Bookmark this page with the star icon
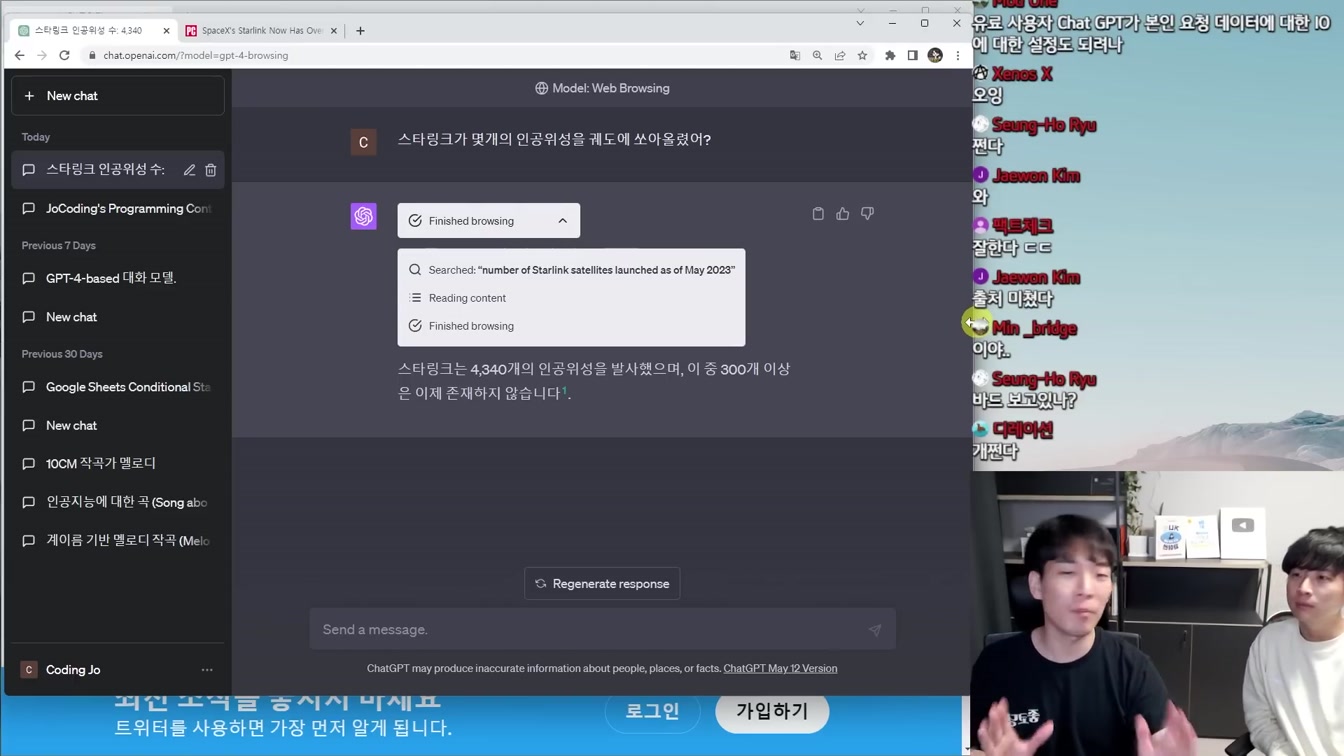Viewport: 1344px width, 756px height. 862,55
